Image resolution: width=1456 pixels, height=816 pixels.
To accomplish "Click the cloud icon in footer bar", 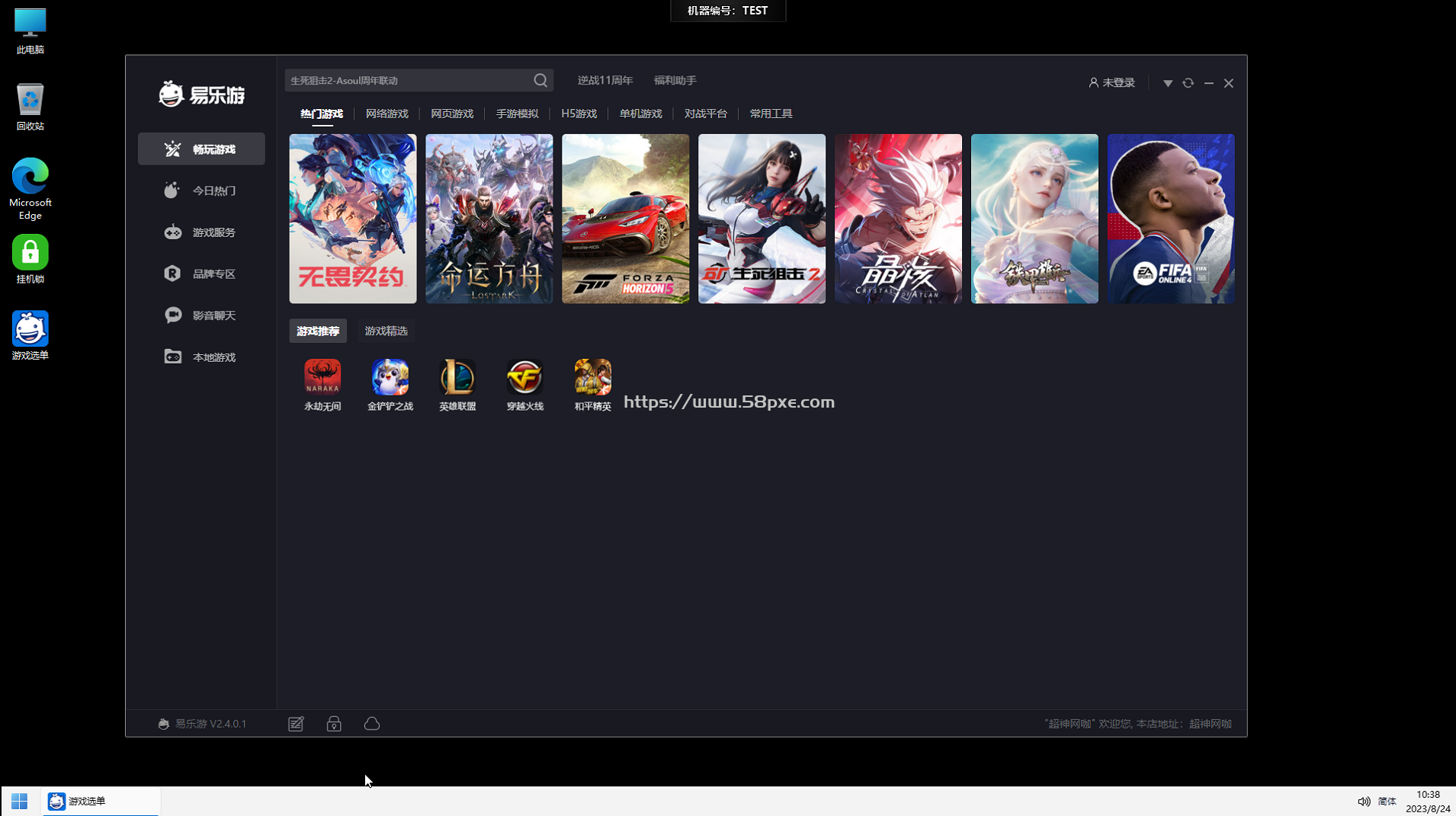I will [372, 724].
